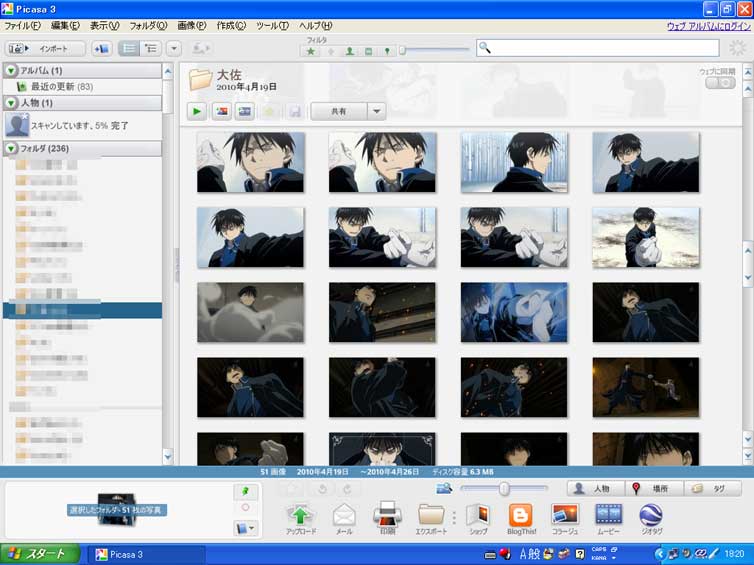Click the アップロード upload icon

tap(301, 518)
